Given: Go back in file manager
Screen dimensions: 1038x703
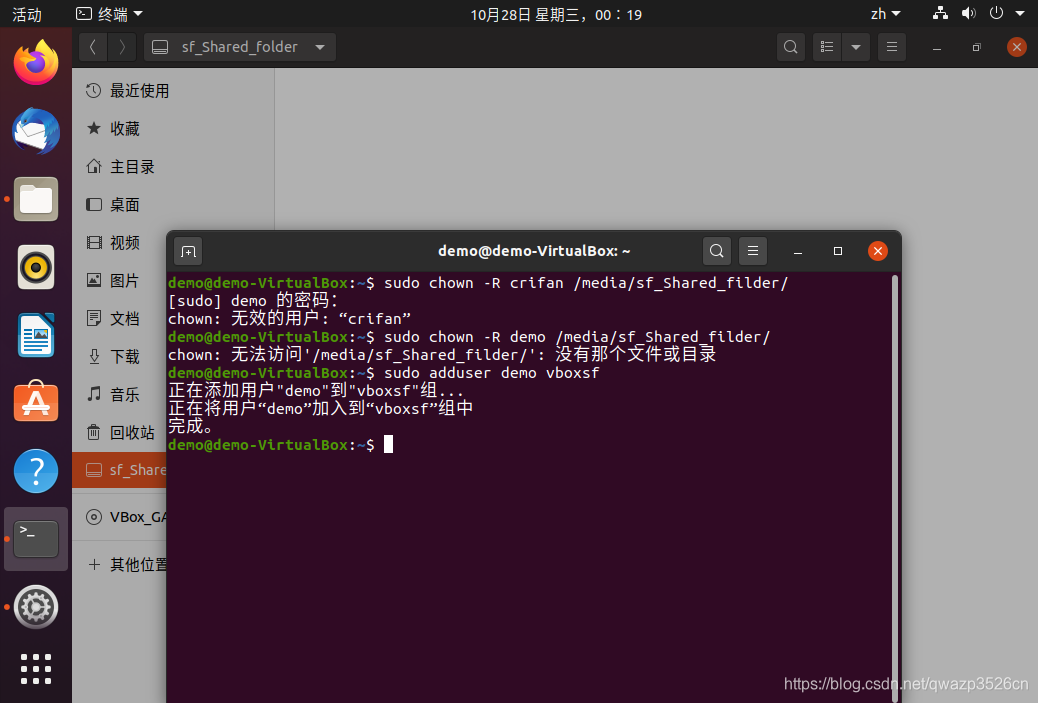Looking at the screenshot, I should (93, 47).
